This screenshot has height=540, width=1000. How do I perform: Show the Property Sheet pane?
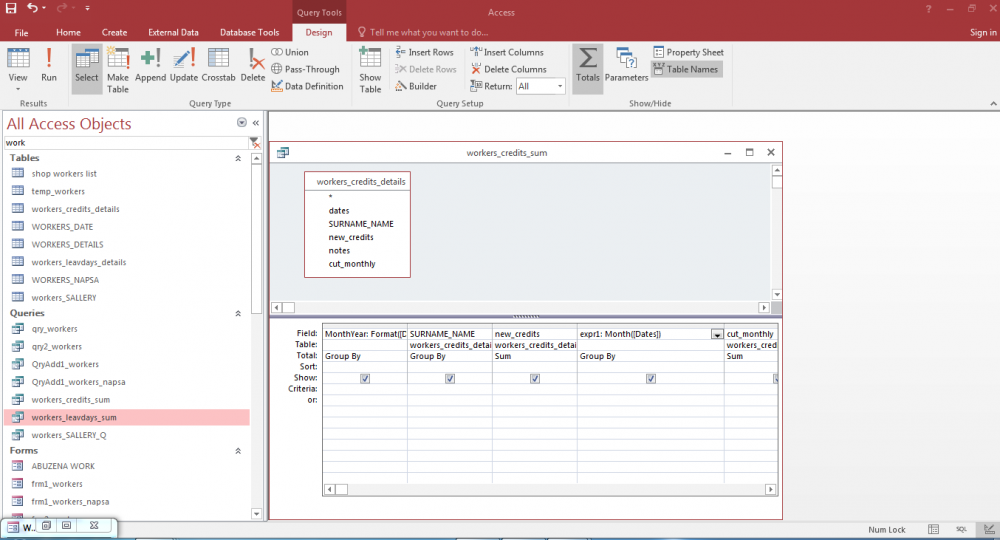coord(688,52)
